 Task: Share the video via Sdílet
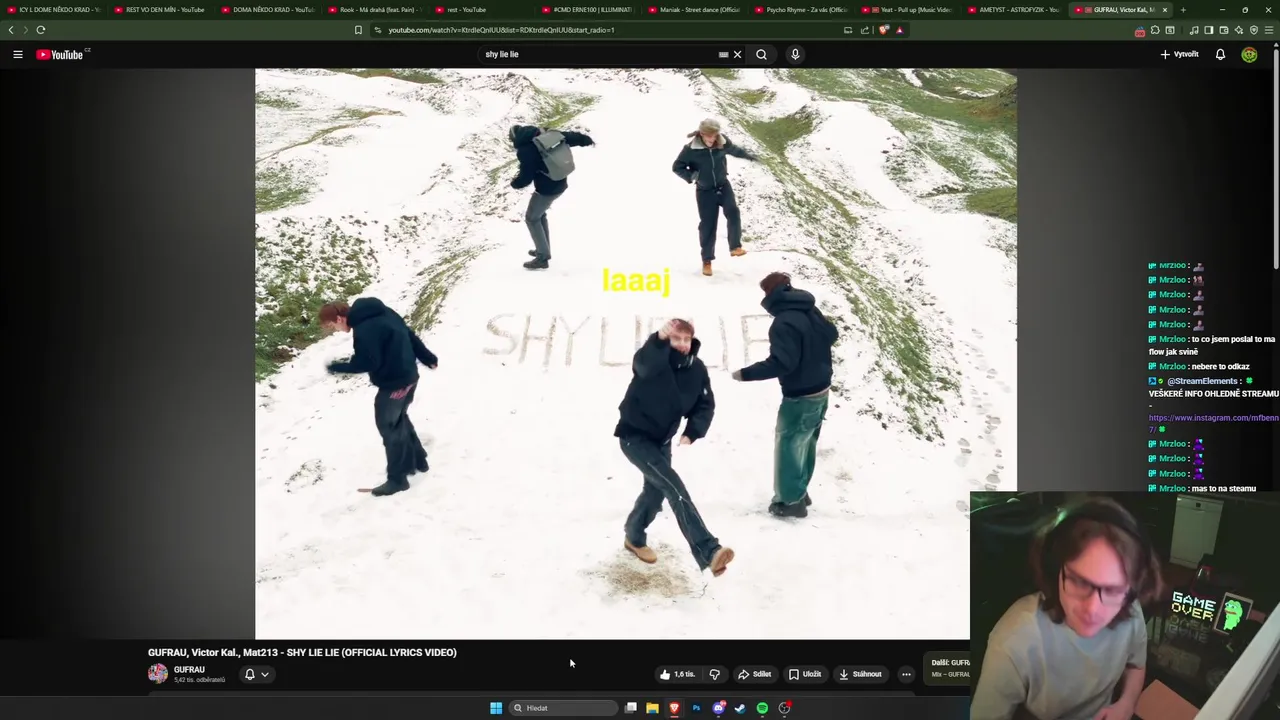(755, 674)
